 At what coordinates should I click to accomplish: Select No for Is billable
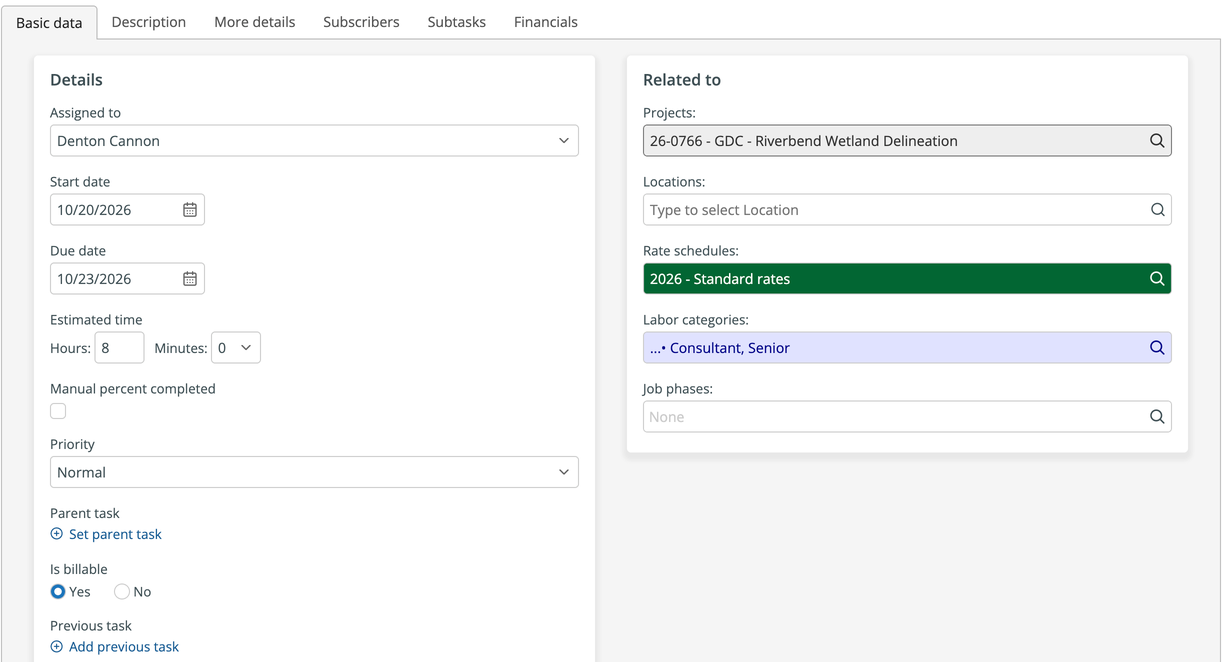122,592
